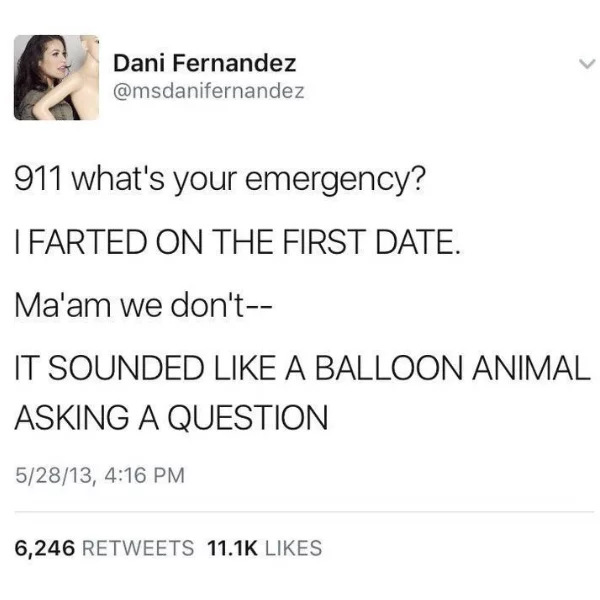The height and width of the screenshot is (600, 600).
Task: Select the 'Ma'am we don't--' line
Action: click(x=143, y=305)
